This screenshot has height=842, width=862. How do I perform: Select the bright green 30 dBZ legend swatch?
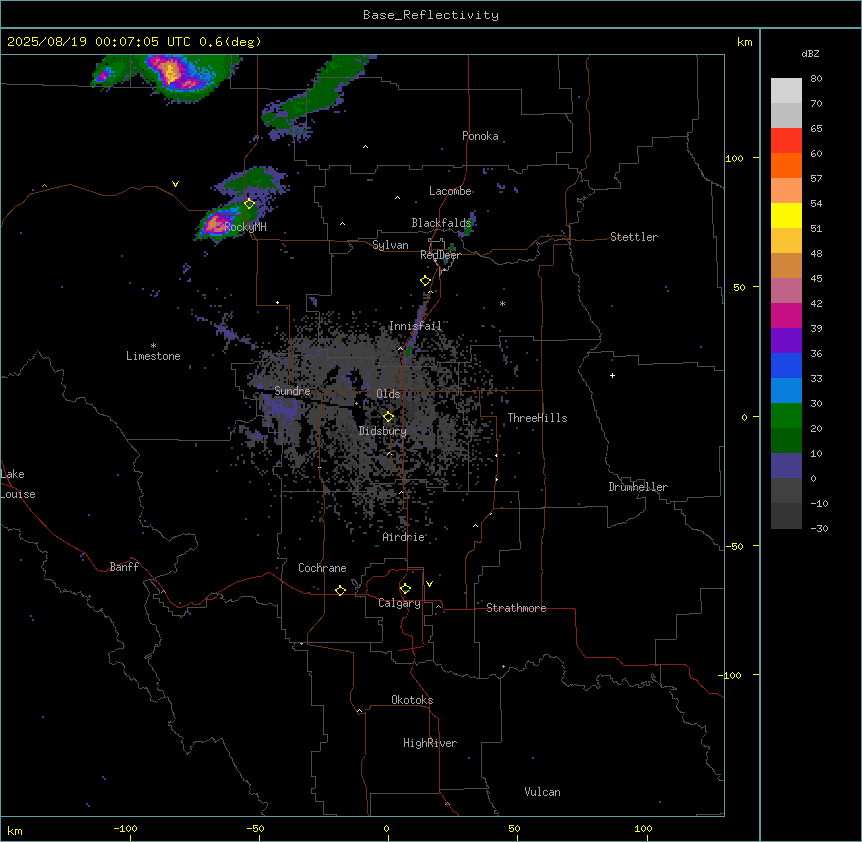click(x=786, y=416)
